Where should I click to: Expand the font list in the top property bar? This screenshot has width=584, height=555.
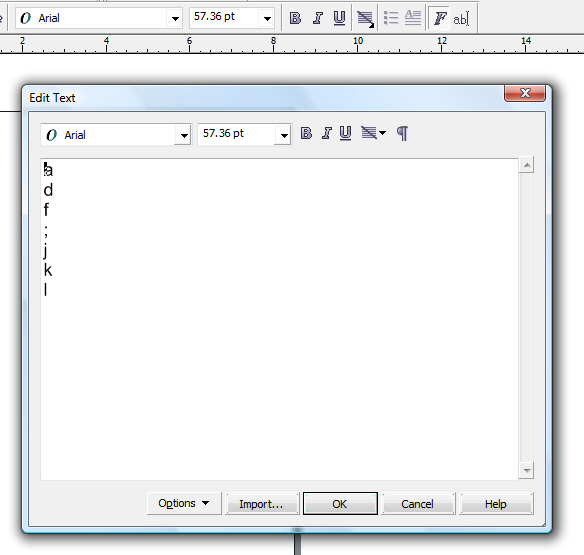point(175,18)
